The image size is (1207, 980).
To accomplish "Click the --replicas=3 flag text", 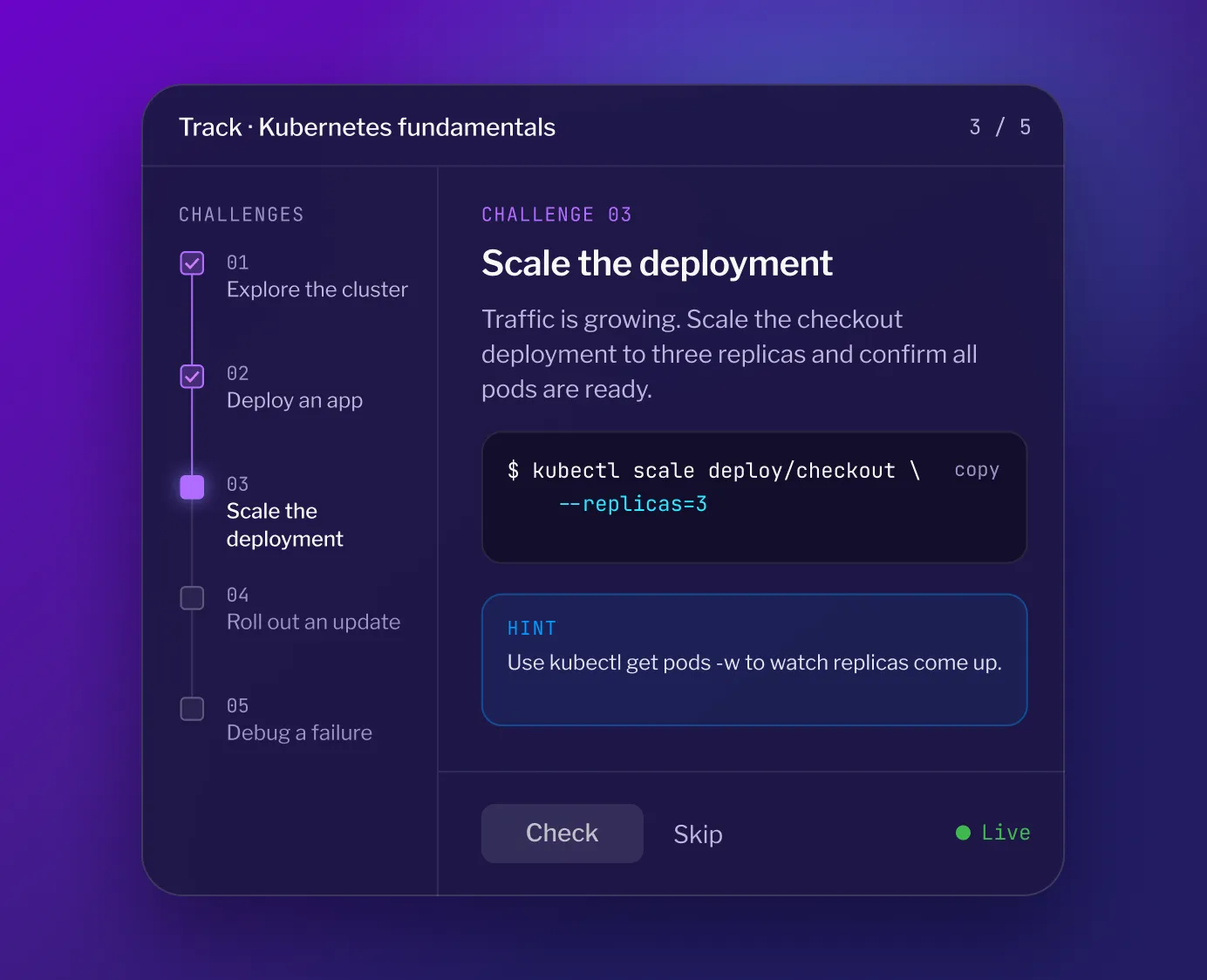I will click(x=633, y=504).
